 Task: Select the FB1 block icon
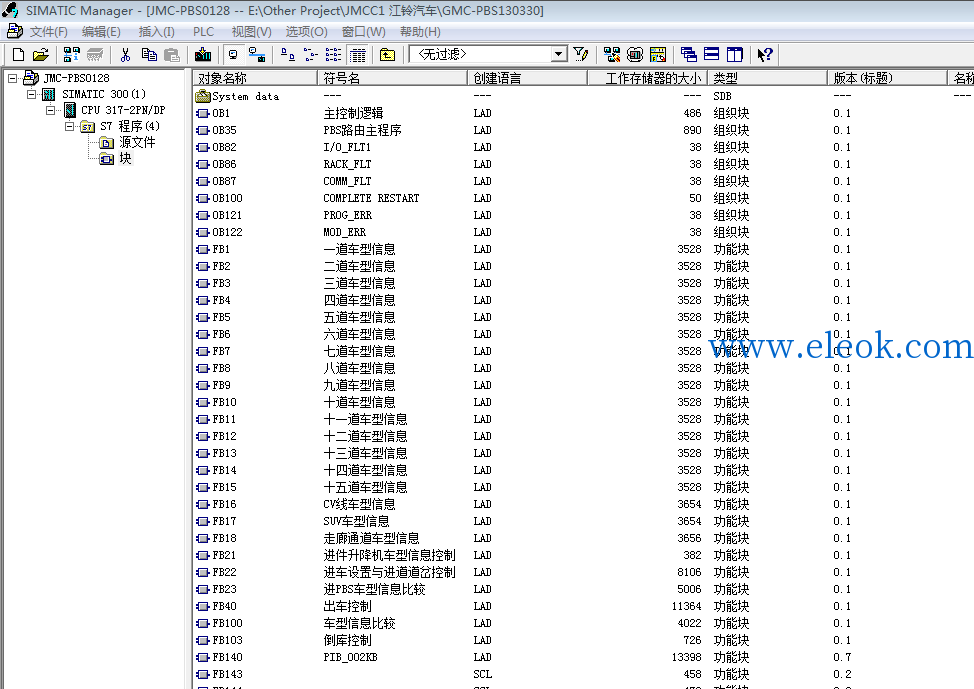coord(203,249)
